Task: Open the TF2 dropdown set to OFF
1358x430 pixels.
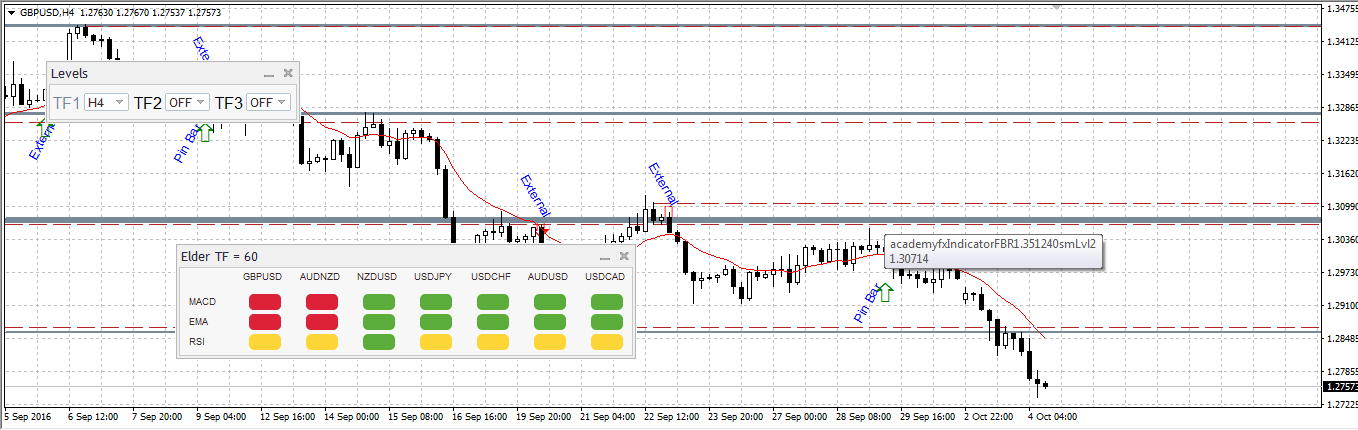Action: pyautogui.click(x=188, y=102)
